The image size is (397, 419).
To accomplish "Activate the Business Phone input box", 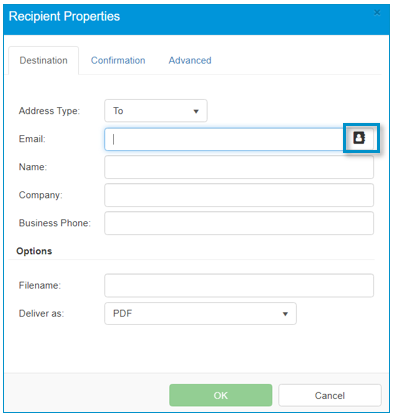I will [239, 223].
